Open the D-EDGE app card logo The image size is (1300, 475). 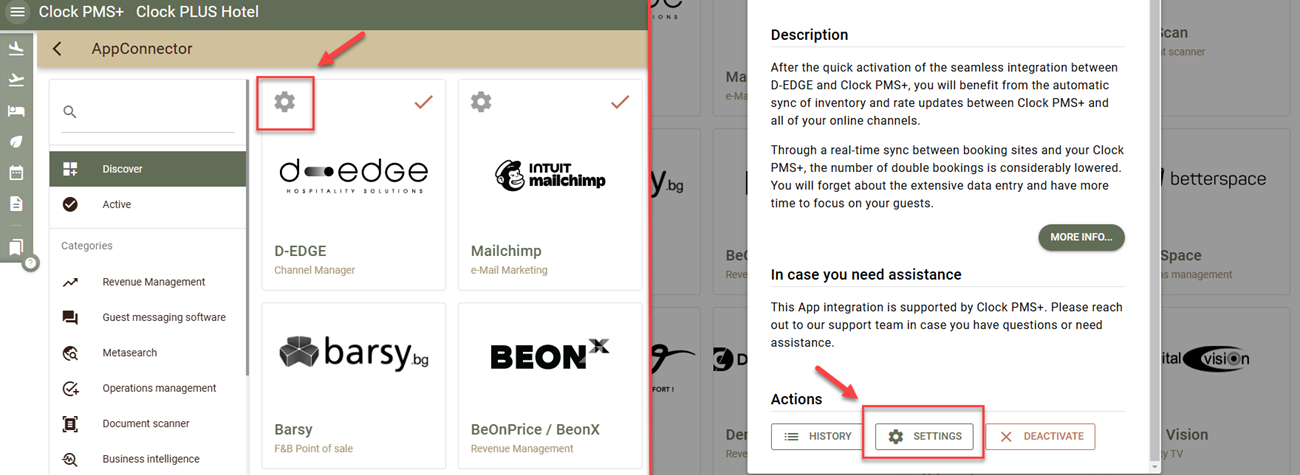click(353, 175)
